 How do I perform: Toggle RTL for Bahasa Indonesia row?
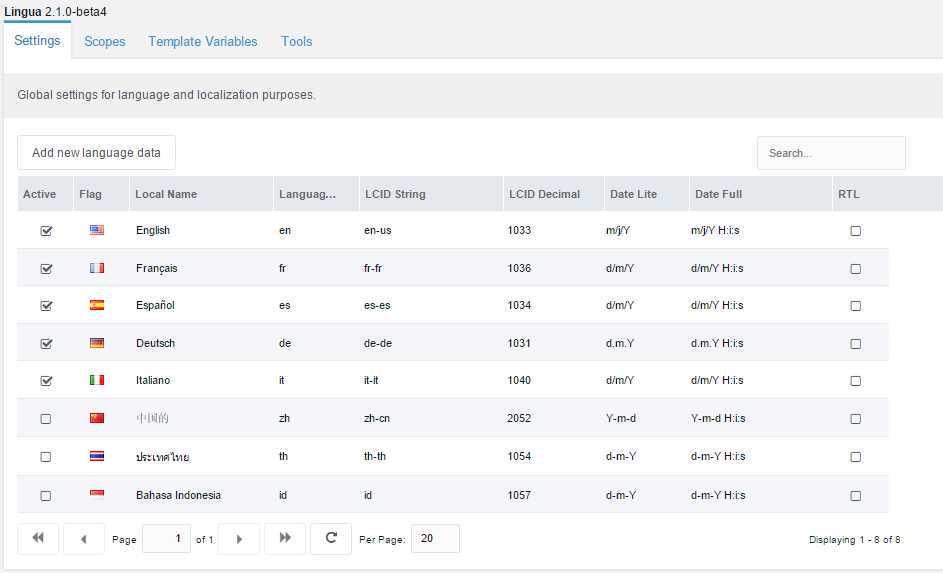pos(855,495)
